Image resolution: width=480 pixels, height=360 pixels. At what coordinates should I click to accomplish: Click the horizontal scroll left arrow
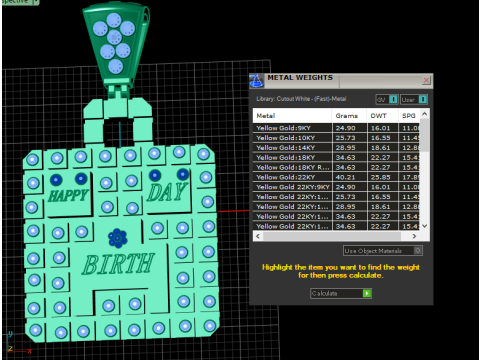tap(258, 236)
